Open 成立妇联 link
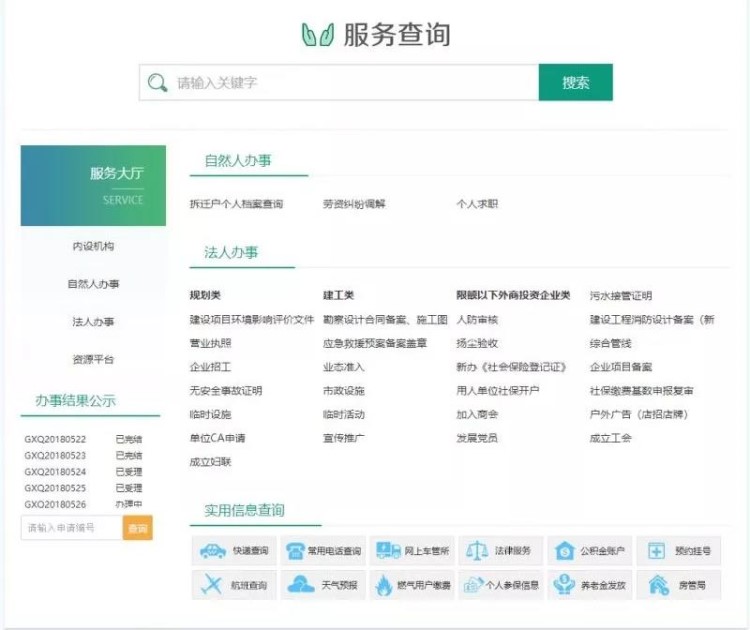The height and width of the screenshot is (630, 750). 210,462
